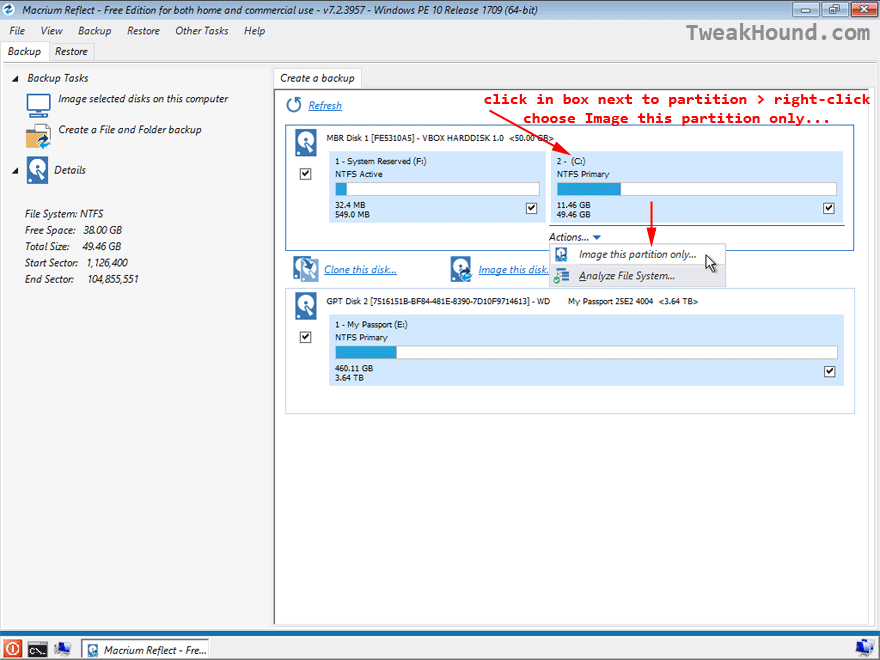Click the File System: NTFS detail
This screenshot has height=660, width=880.
64,214
